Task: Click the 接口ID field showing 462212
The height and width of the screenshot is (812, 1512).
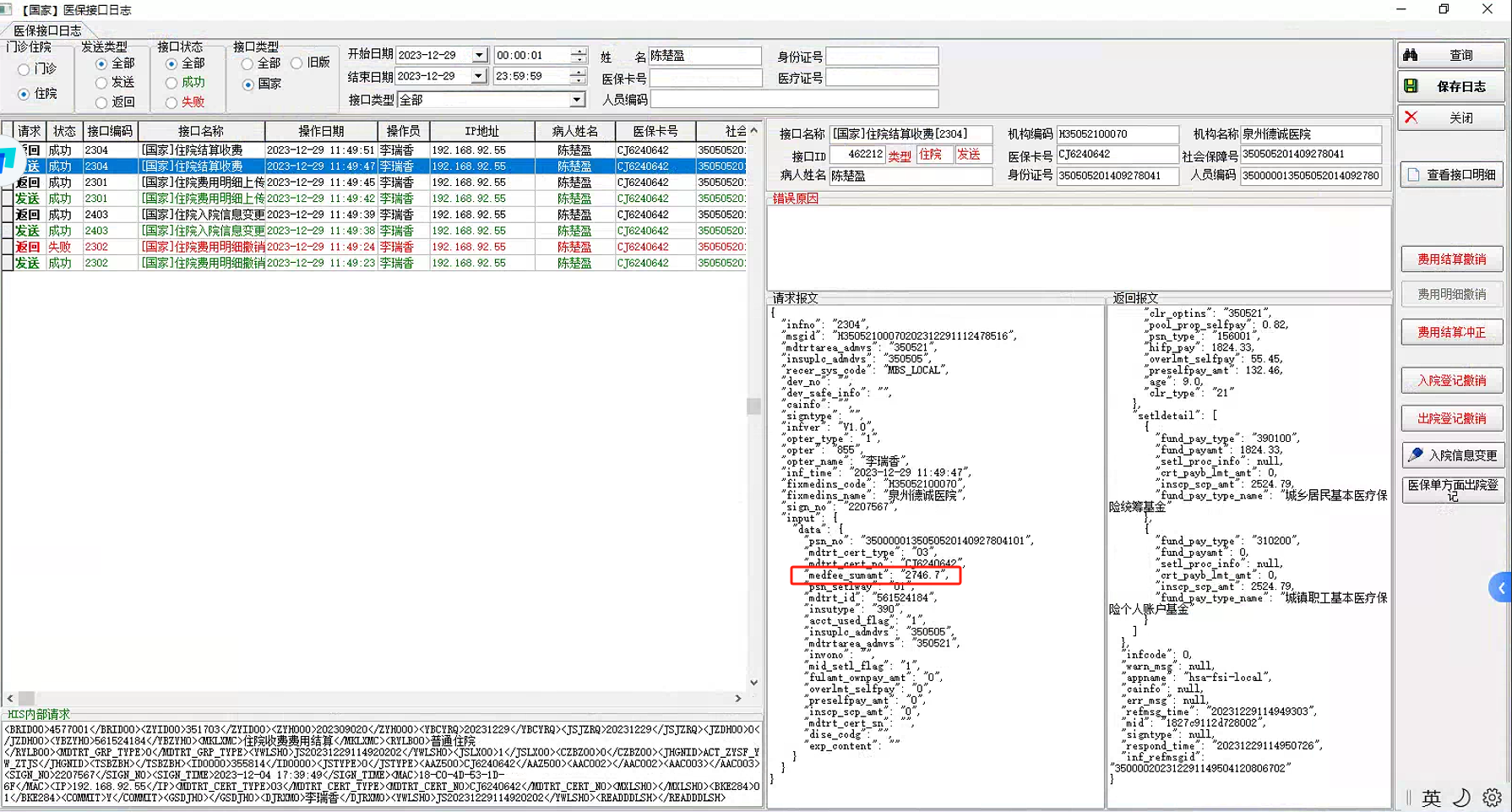Action: [857, 155]
